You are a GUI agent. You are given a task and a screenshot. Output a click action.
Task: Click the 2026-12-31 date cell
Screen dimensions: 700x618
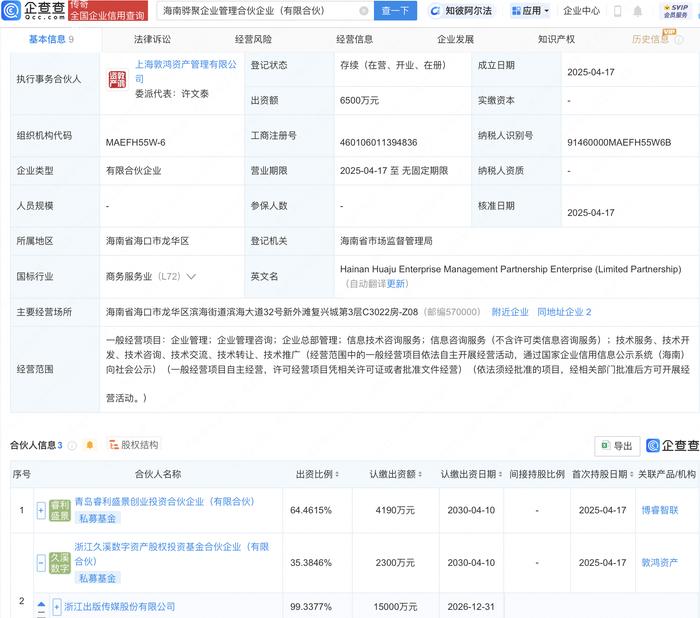pos(471,607)
